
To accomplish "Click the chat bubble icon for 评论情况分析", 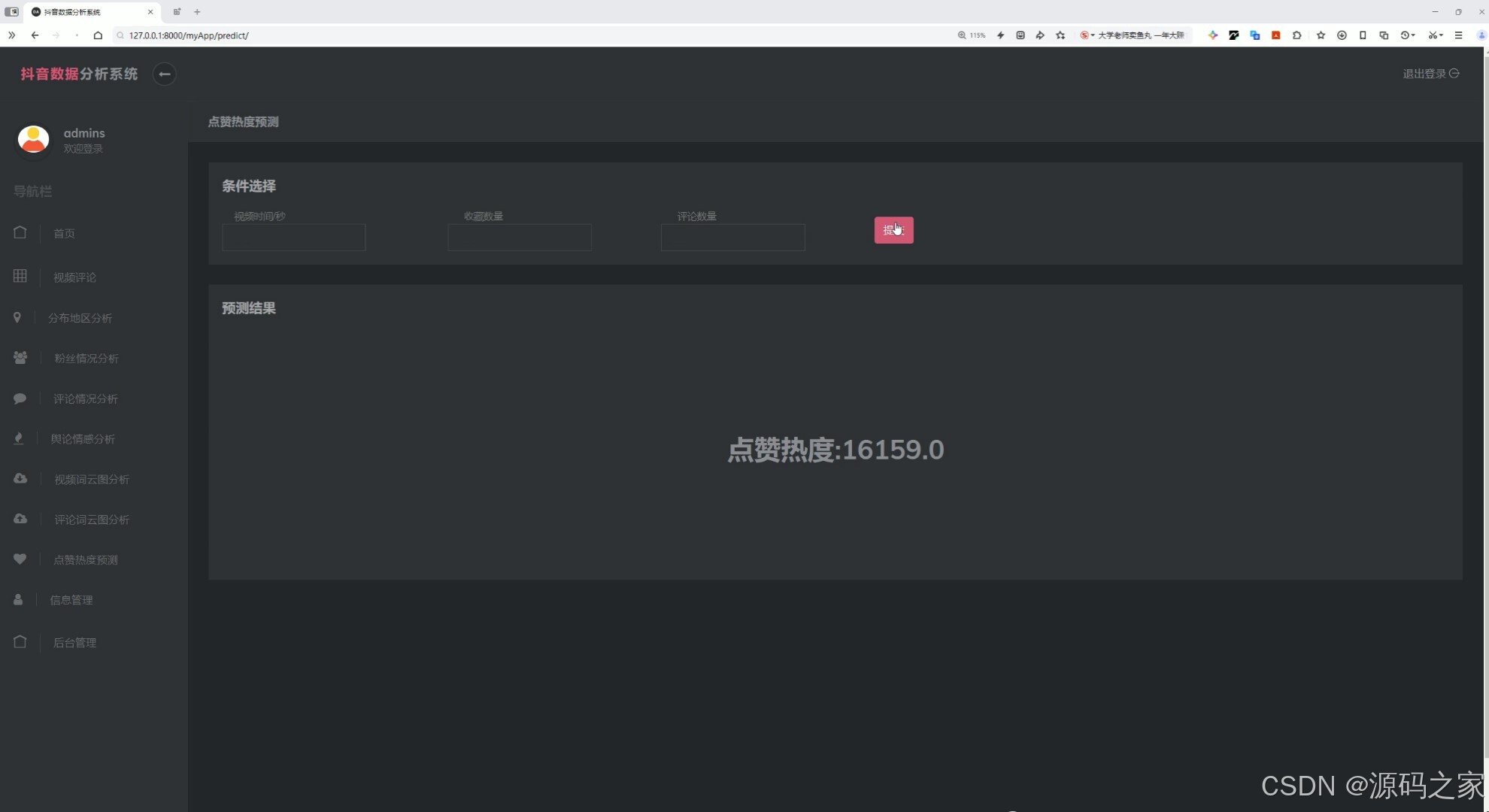I will click(x=20, y=398).
